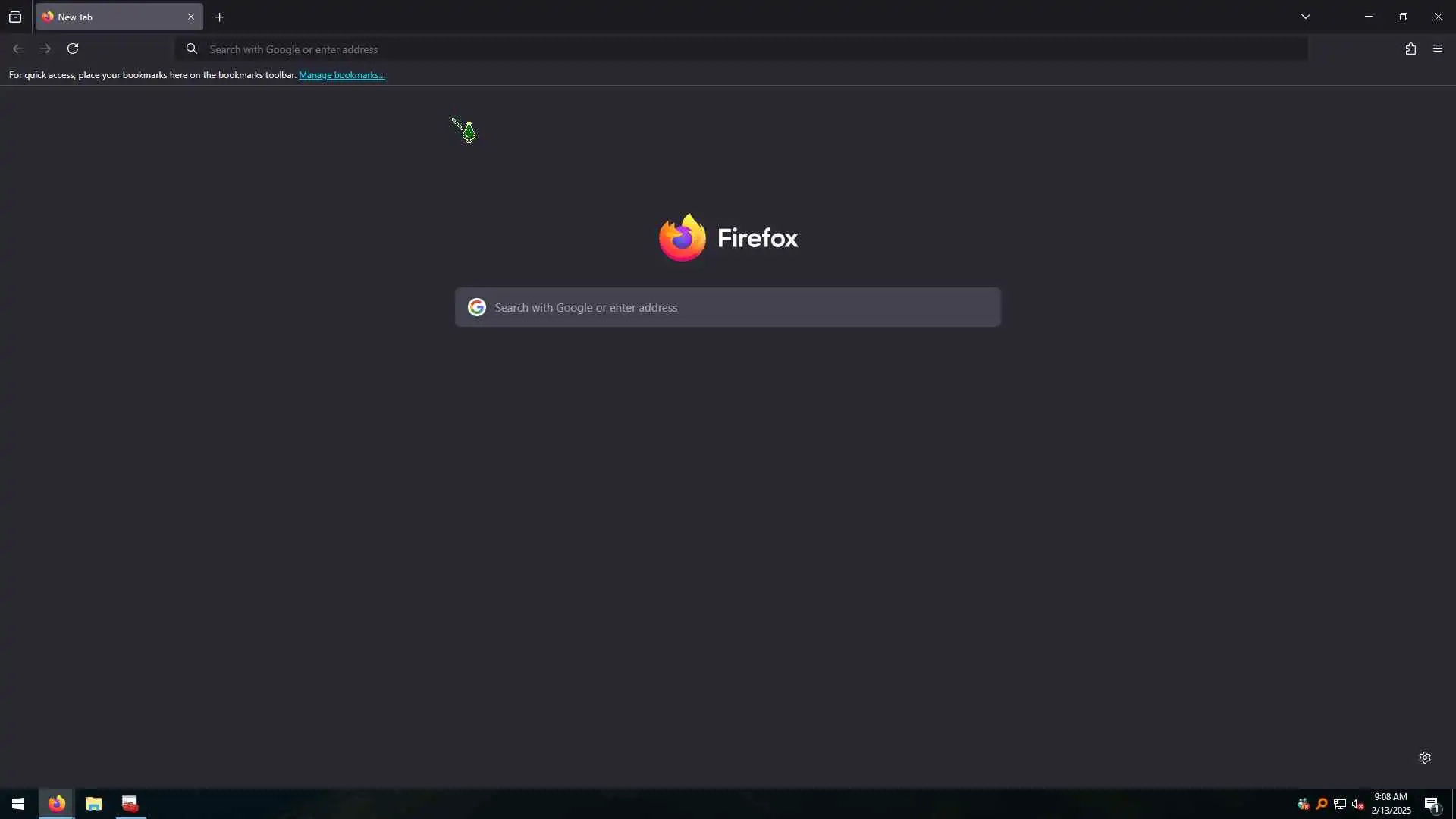This screenshot has width=1456, height=819.
Task: Click the Google logo in search box
Action: pos(477,307)
